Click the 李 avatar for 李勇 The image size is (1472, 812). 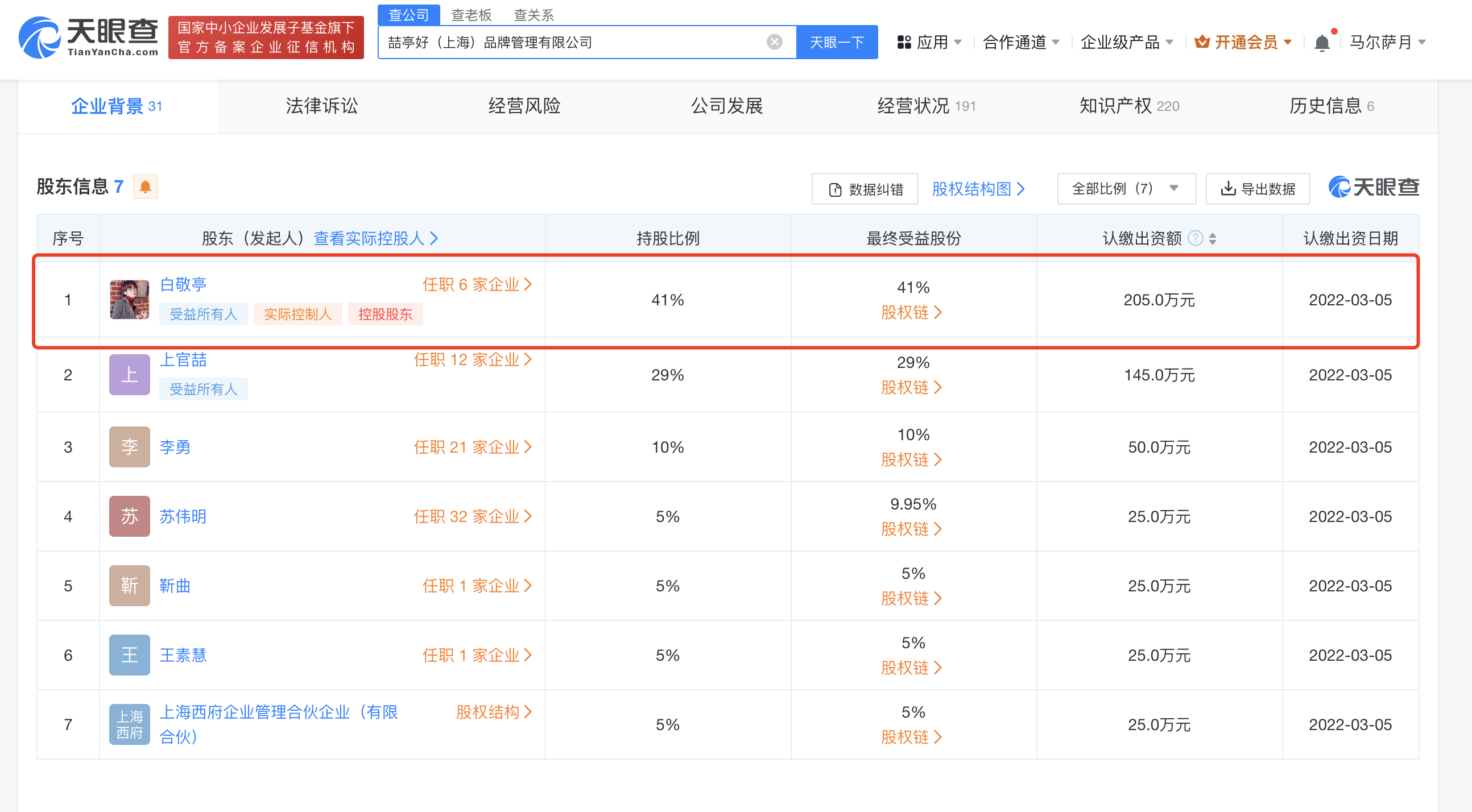point(130,447)
